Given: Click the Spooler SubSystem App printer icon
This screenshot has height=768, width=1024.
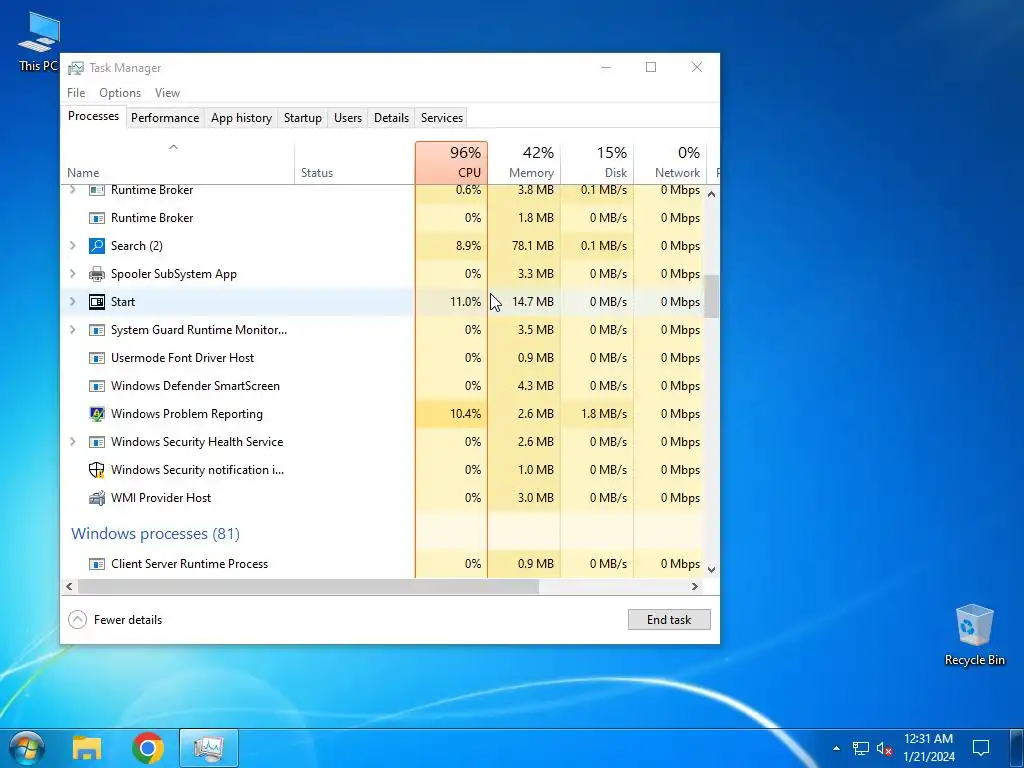Looking at the screenshot, I should tap(97, 274).
